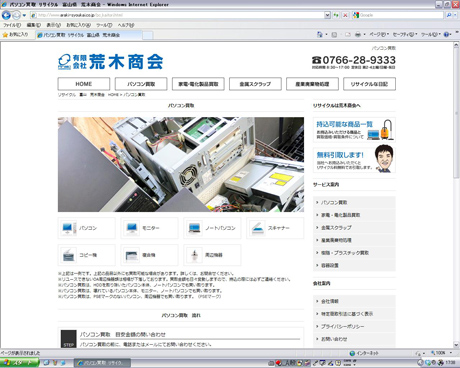Open the 編集 (Edit) menu
Image resolution: width=460 pixels, height=368 pixels.
[x=34, y=25]
